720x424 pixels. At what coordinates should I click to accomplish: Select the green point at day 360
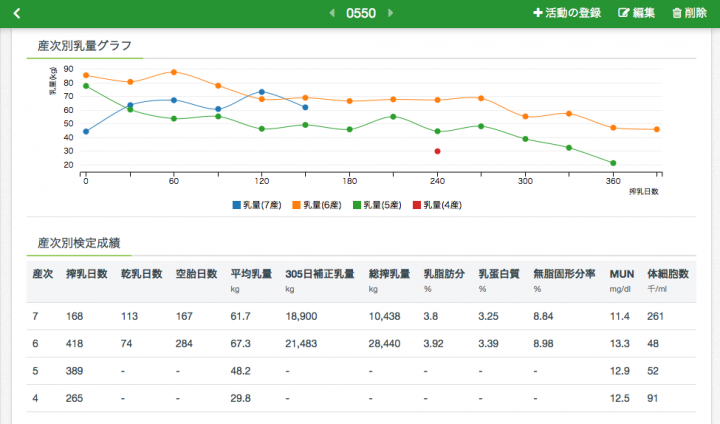[x=613, y=163]
